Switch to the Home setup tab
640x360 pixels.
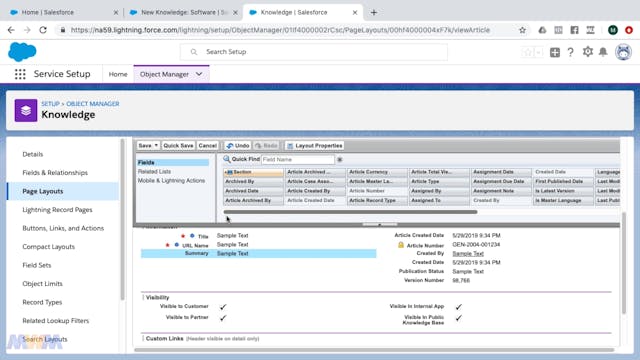118,74
